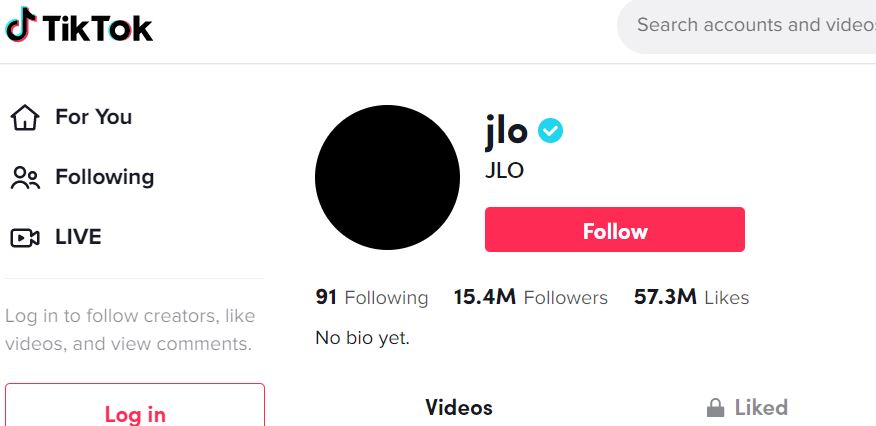Click the Following people icon in sidebar
876x426 pixels.
[25, 178]
